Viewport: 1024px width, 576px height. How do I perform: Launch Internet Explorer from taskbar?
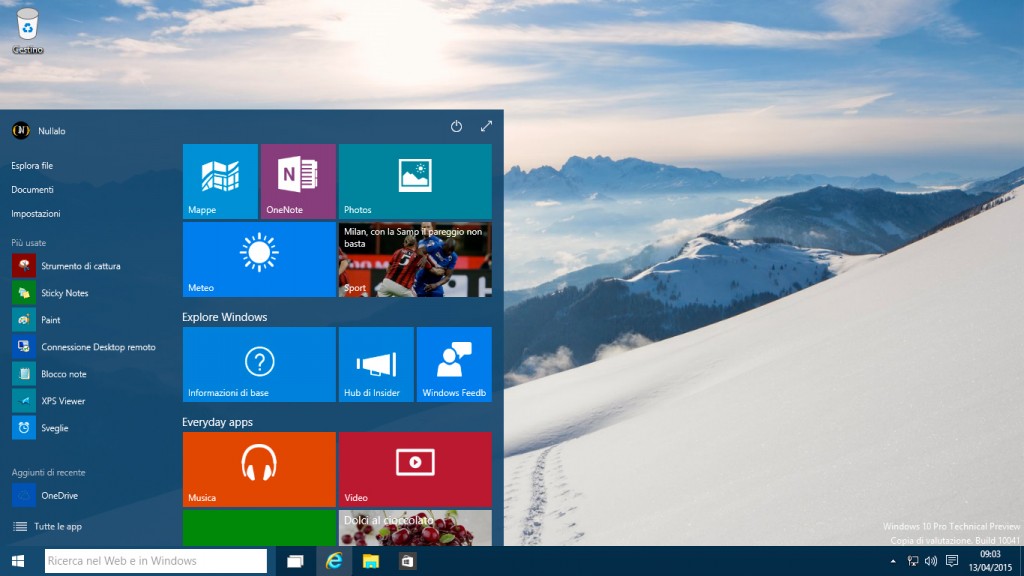tap(334, 561)
